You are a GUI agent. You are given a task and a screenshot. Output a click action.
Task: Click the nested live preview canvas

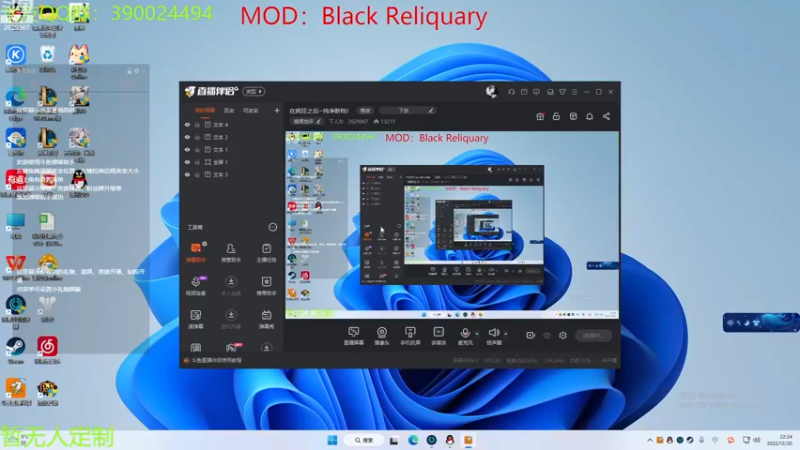452,225
